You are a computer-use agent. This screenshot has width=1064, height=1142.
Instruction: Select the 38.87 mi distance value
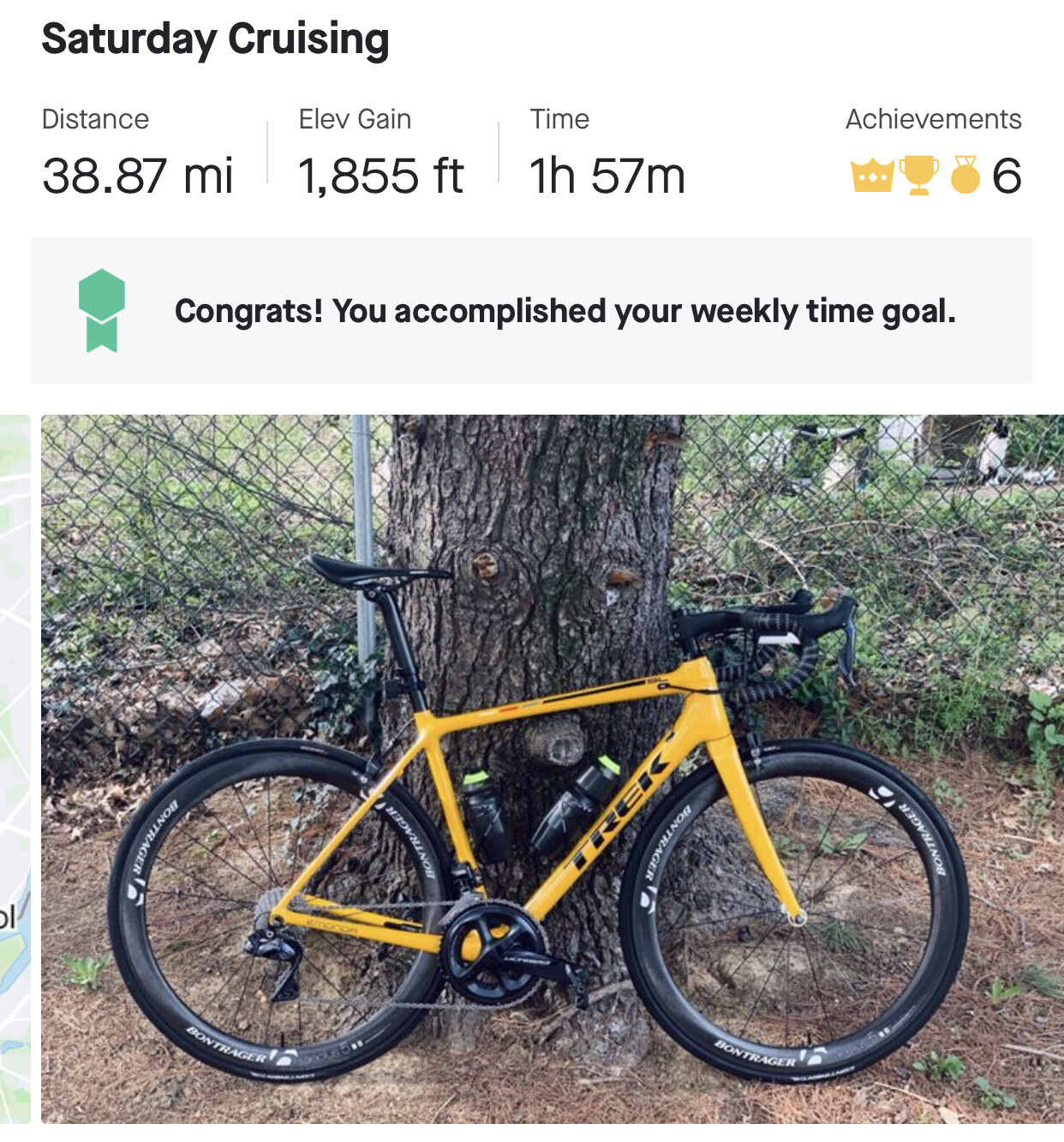tap(137, 176)
